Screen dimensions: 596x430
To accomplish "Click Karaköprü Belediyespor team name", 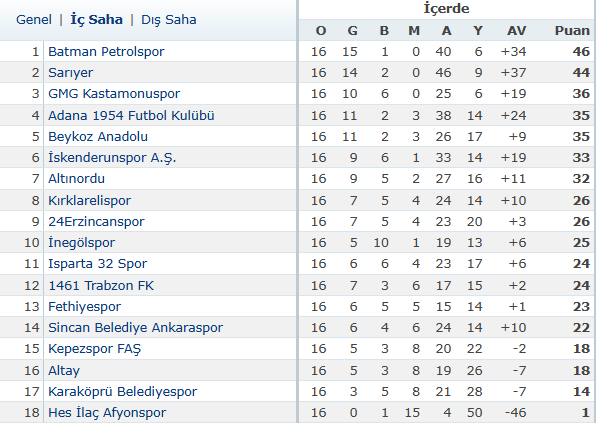I will point(123,392).
